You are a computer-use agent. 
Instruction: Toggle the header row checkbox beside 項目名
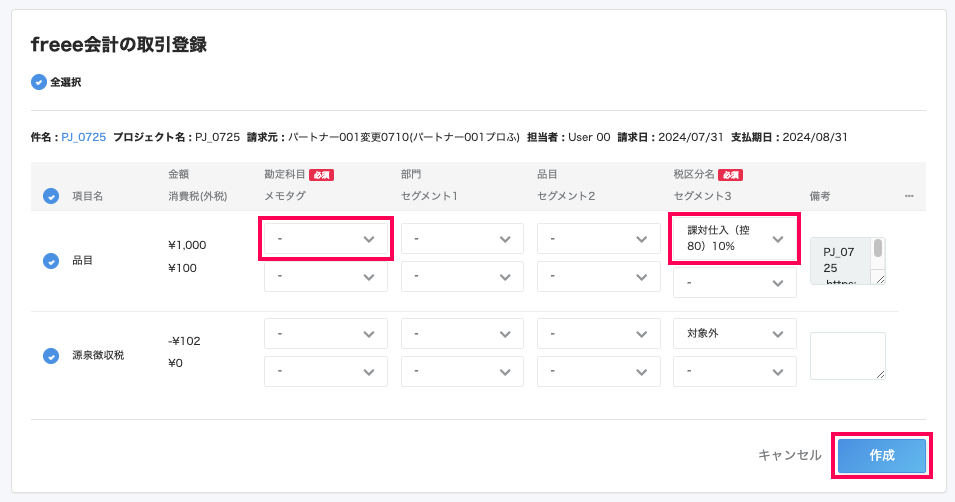click(x=51, y=196)
